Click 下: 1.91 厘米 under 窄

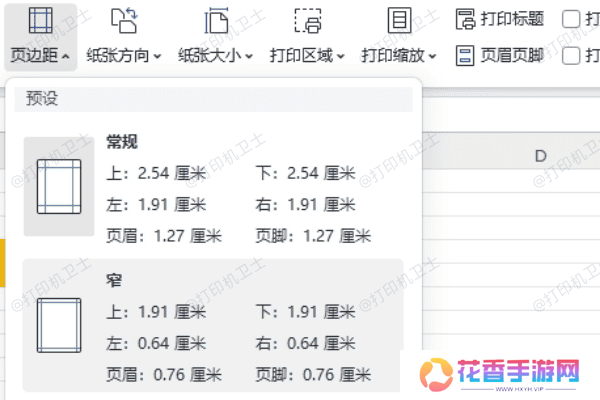click(x=306, y=312)
